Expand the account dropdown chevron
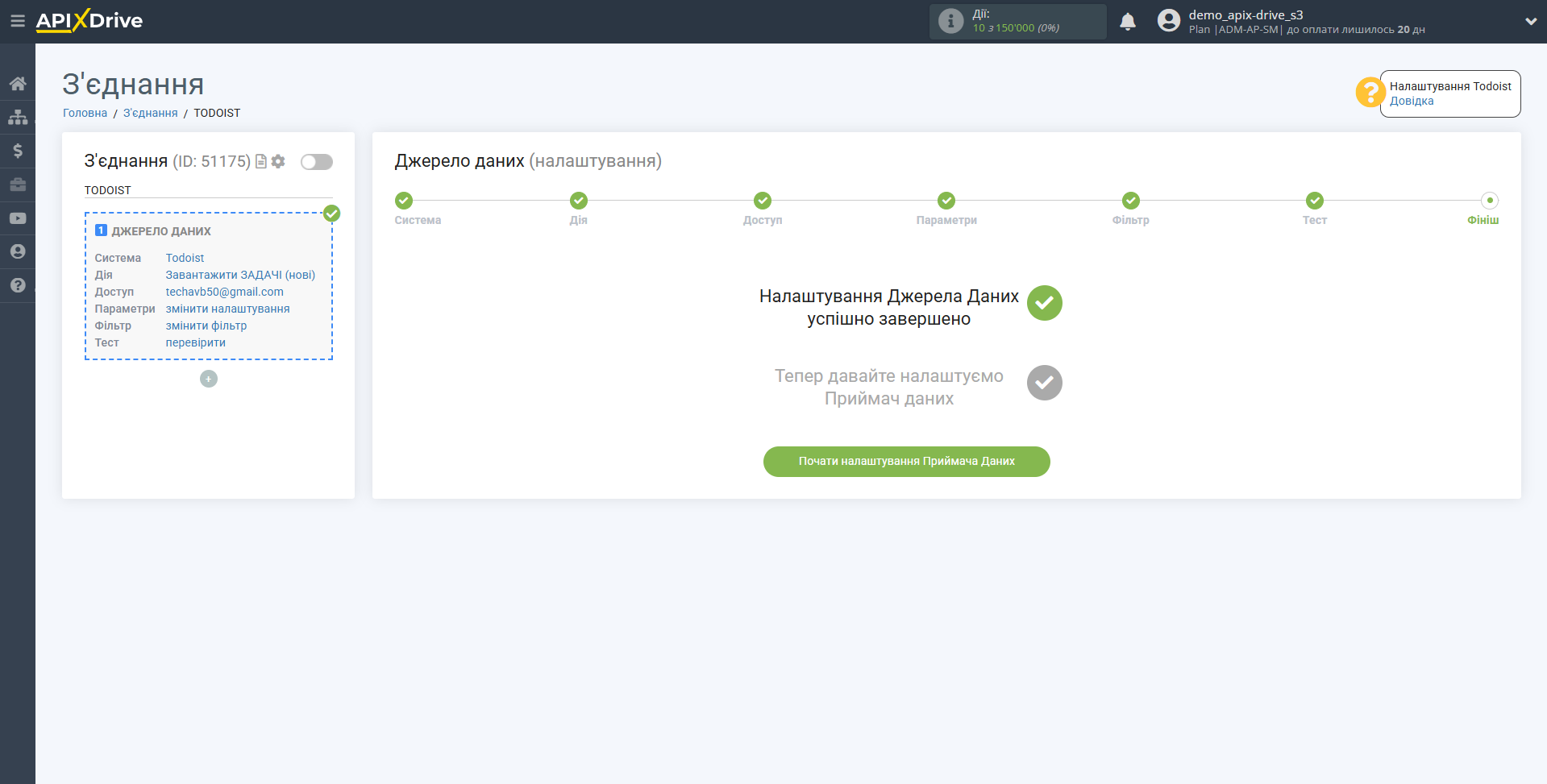 point(1531,22)
